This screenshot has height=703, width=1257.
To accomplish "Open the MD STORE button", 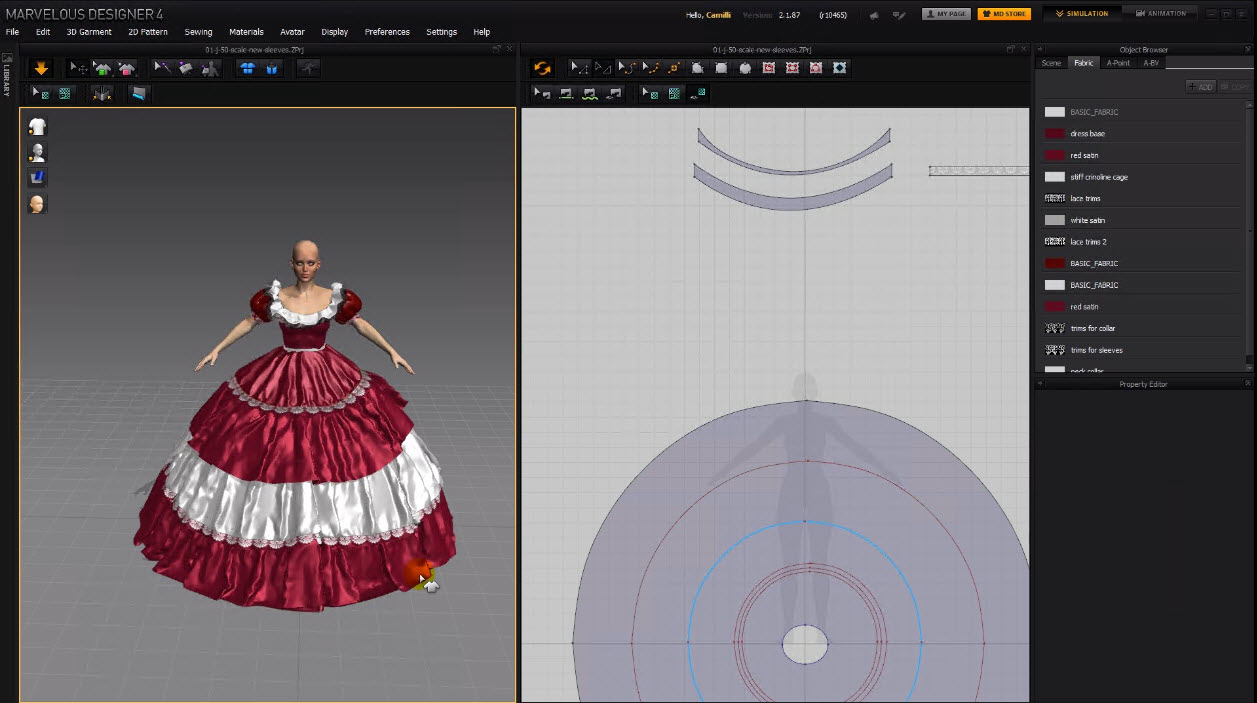I will [1004, 14].
